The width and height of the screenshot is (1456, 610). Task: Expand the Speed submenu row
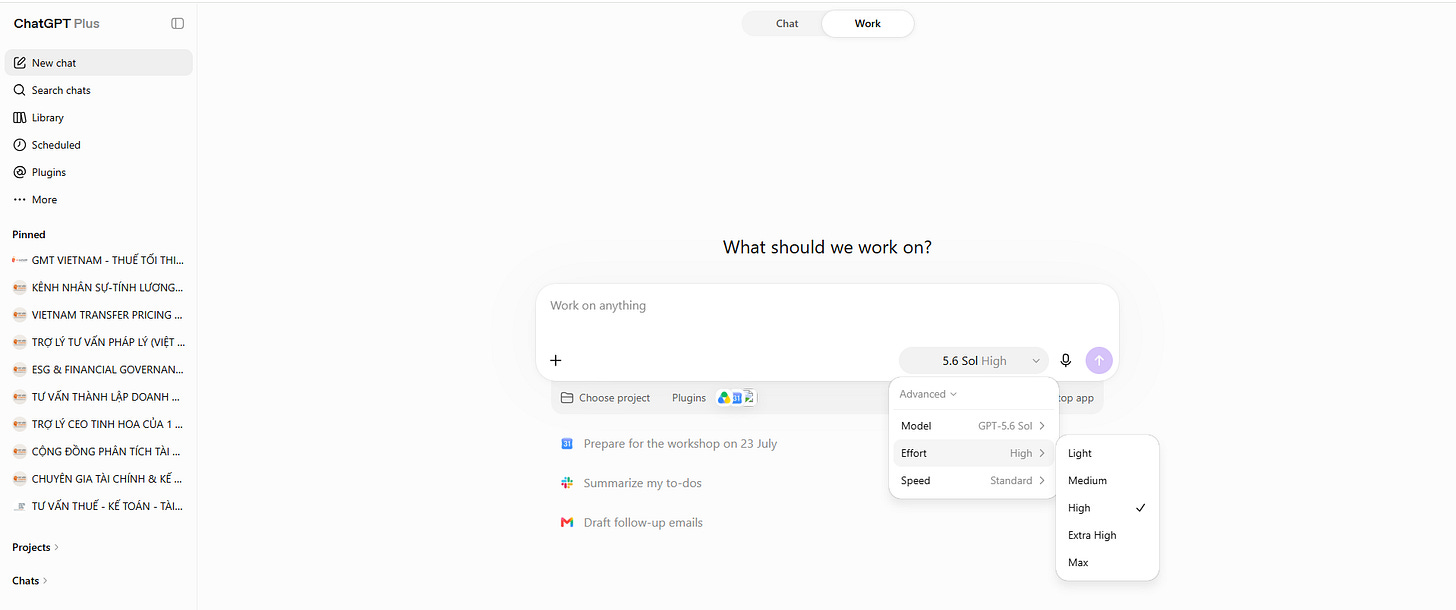973,481
